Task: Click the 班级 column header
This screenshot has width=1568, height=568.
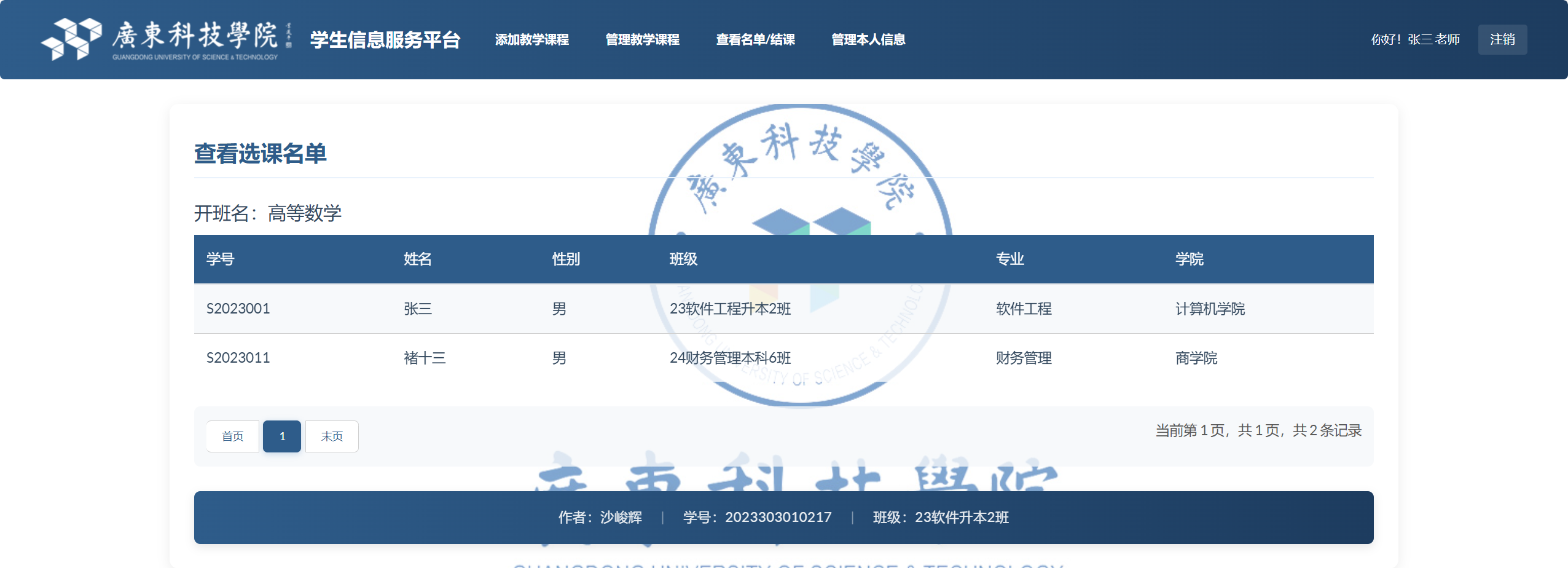Action: coord(683,259)
